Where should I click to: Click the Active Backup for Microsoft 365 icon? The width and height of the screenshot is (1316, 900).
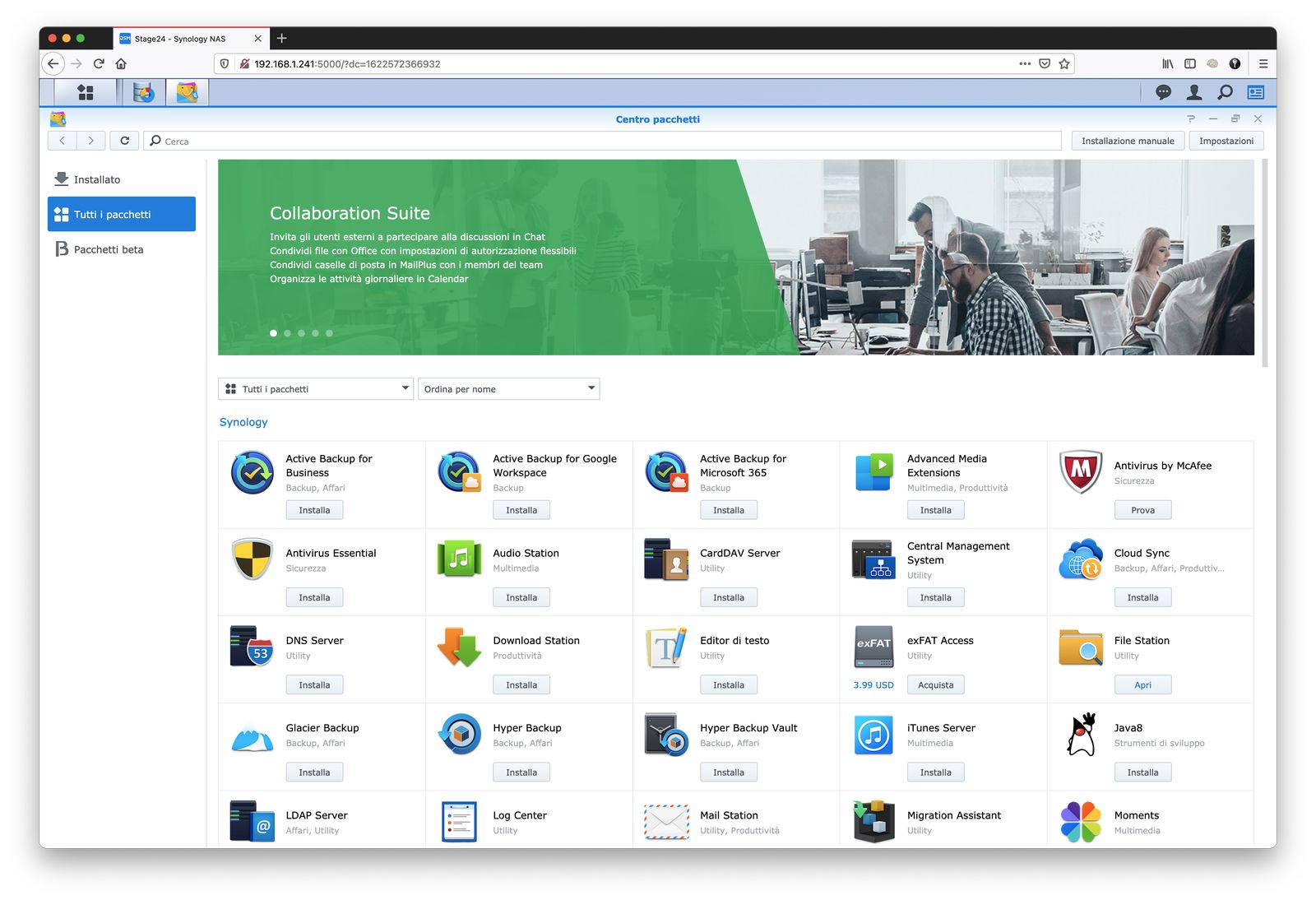point(666,472)
